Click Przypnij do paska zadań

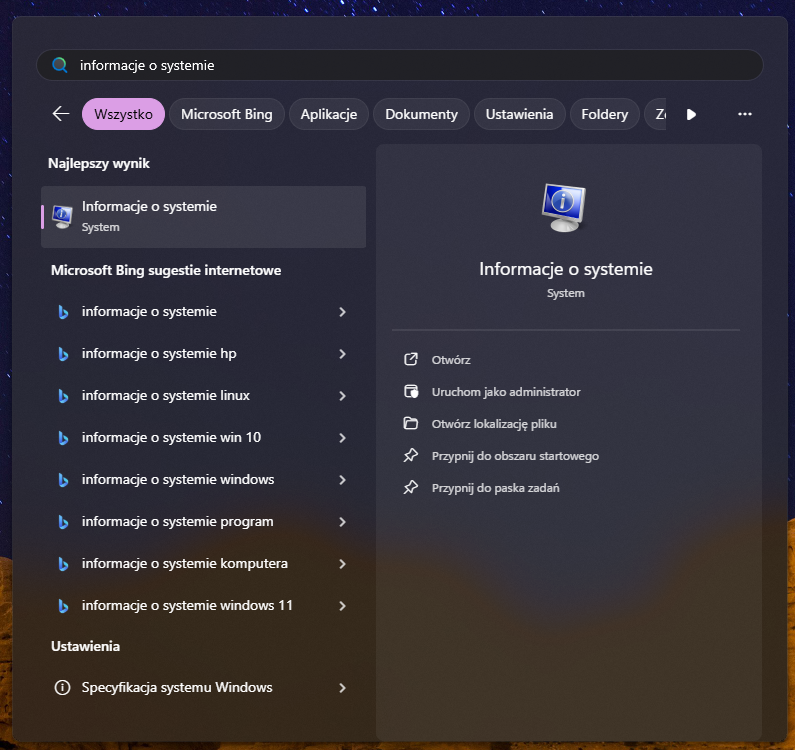point(495,488)
